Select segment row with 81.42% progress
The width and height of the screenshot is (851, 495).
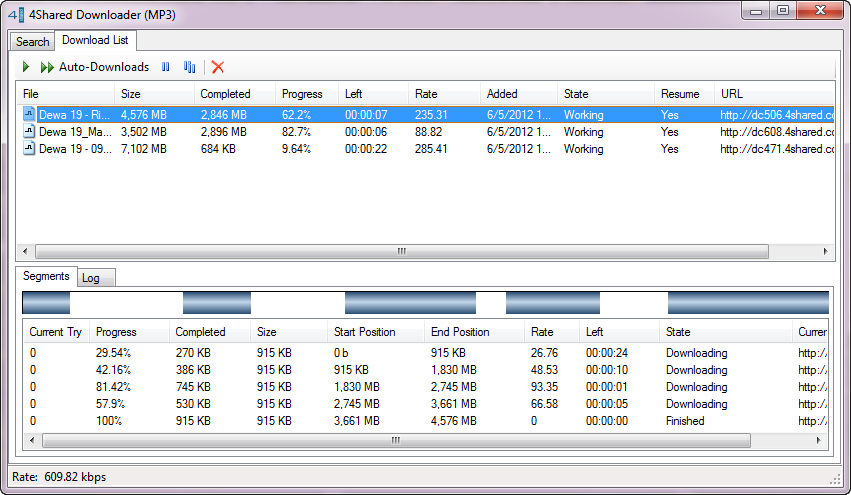pyautogui.click(x=426, y=387)
